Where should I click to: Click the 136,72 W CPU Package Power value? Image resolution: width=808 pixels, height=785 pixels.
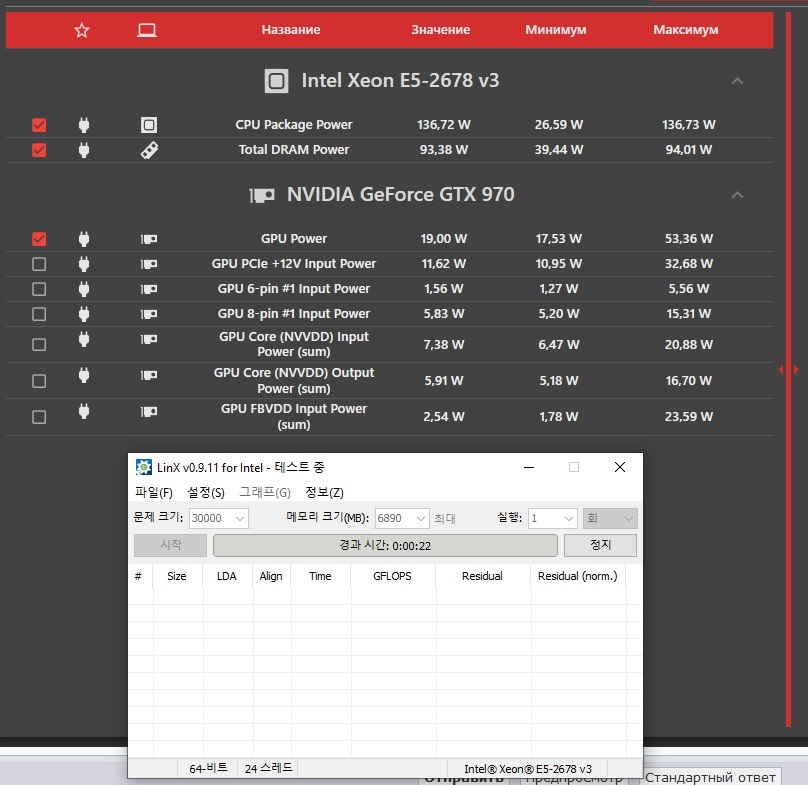[x=444, y=125]
